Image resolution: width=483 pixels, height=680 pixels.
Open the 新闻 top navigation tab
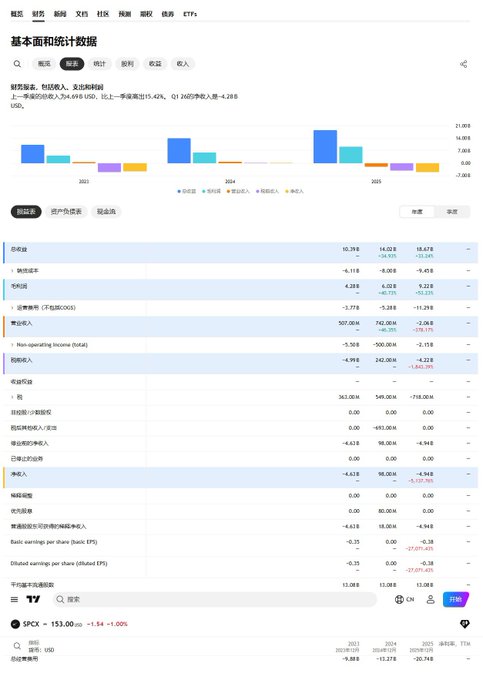(60, 14)
